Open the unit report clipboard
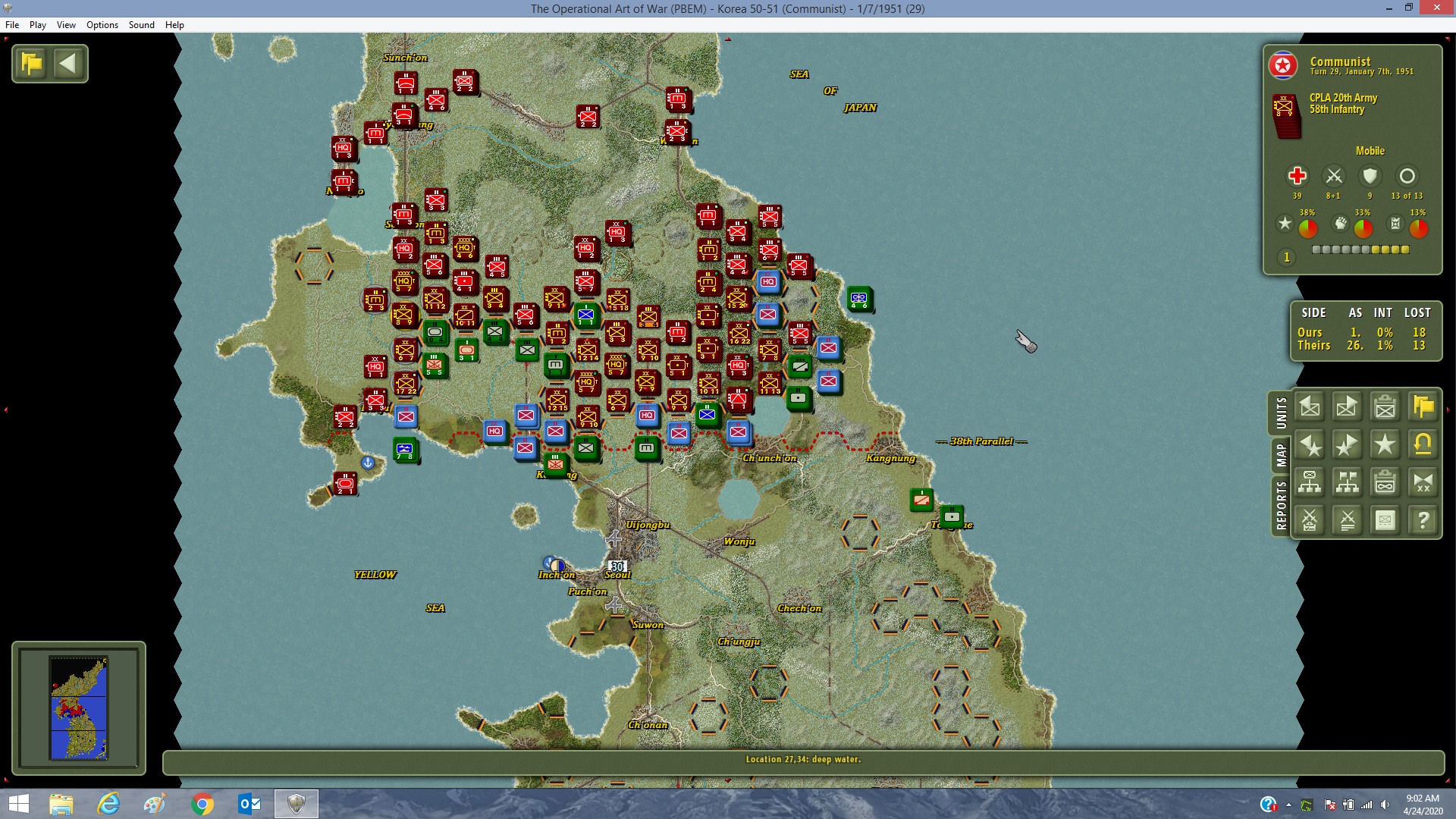 (x=1385, y=407)
